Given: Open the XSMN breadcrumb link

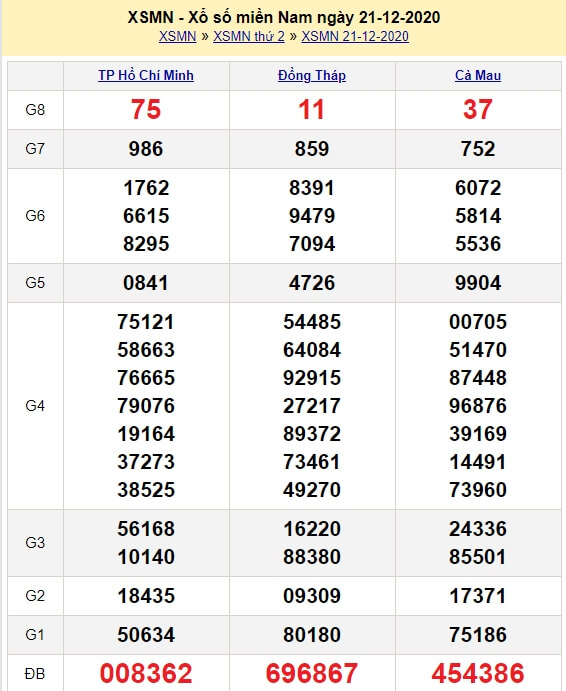Looking at the screenshot, I should pyautogui.click(x=177, y=36).
